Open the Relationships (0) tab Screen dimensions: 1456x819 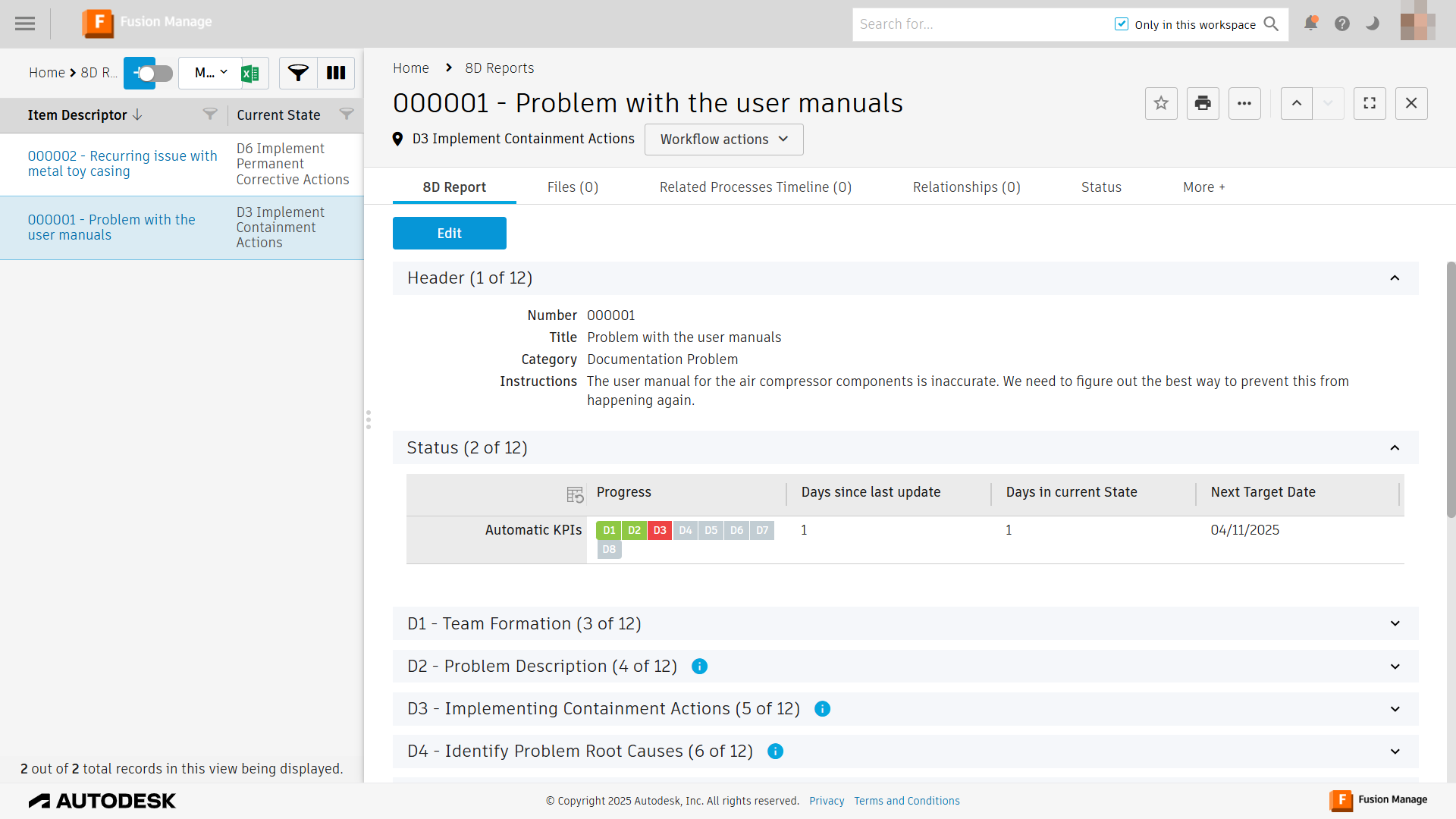pos(966,187)
